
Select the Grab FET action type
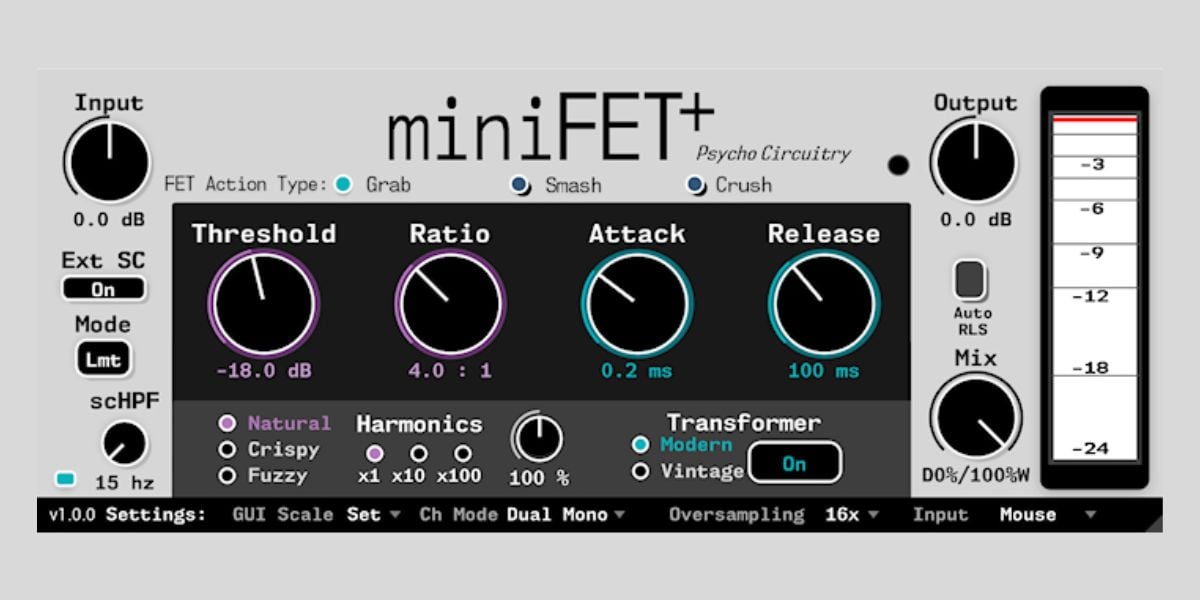point(344,184)
